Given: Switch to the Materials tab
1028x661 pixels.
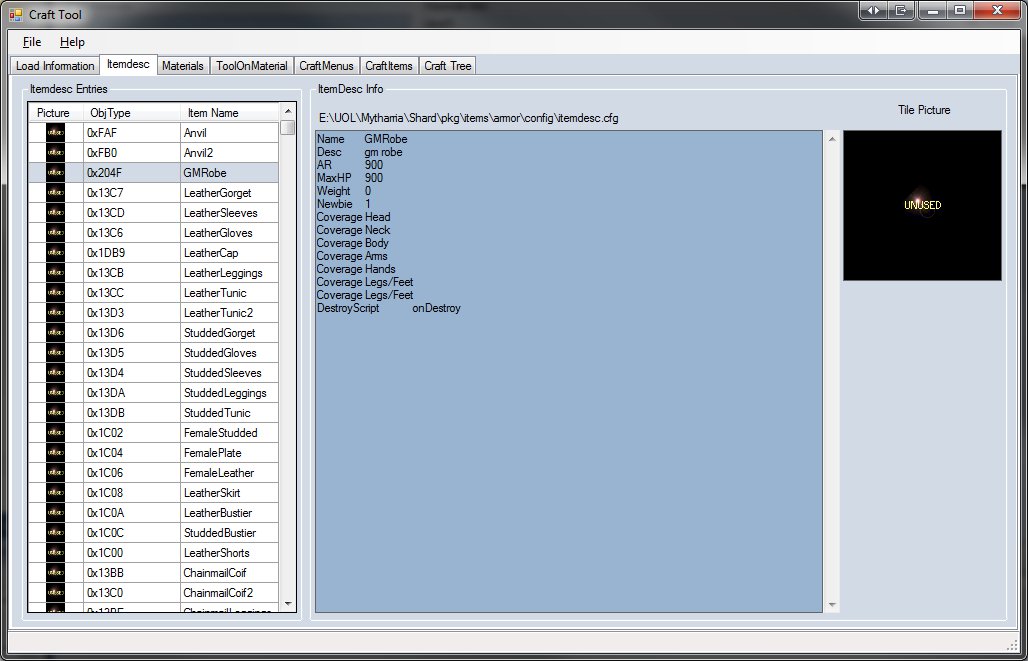Looking at the screenshot, I should click(x=183, y=66).
